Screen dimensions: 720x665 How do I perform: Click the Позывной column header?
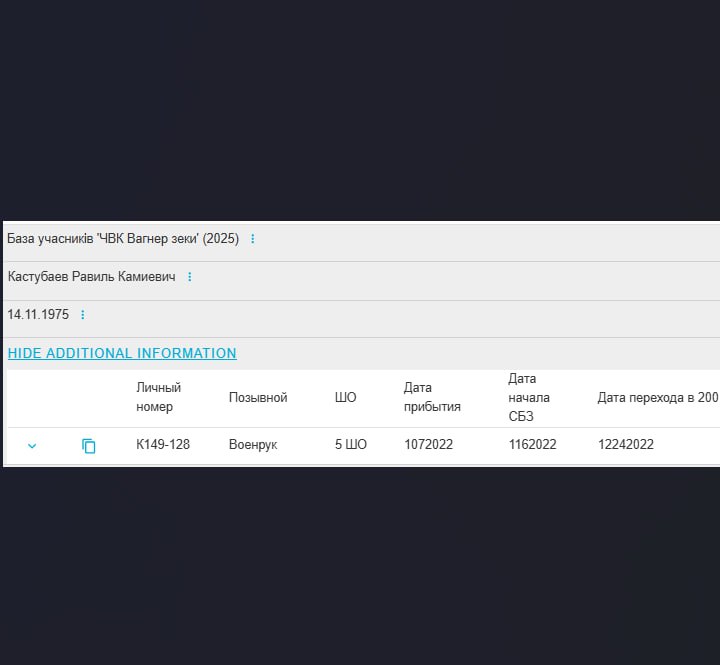pyautogui.click(x=258, y=397)
